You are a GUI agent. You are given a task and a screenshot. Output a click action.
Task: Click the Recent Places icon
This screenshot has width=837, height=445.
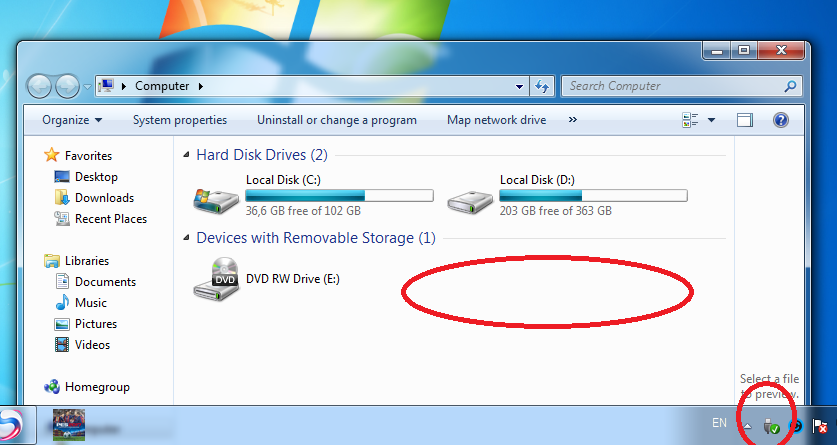[62, 218]
